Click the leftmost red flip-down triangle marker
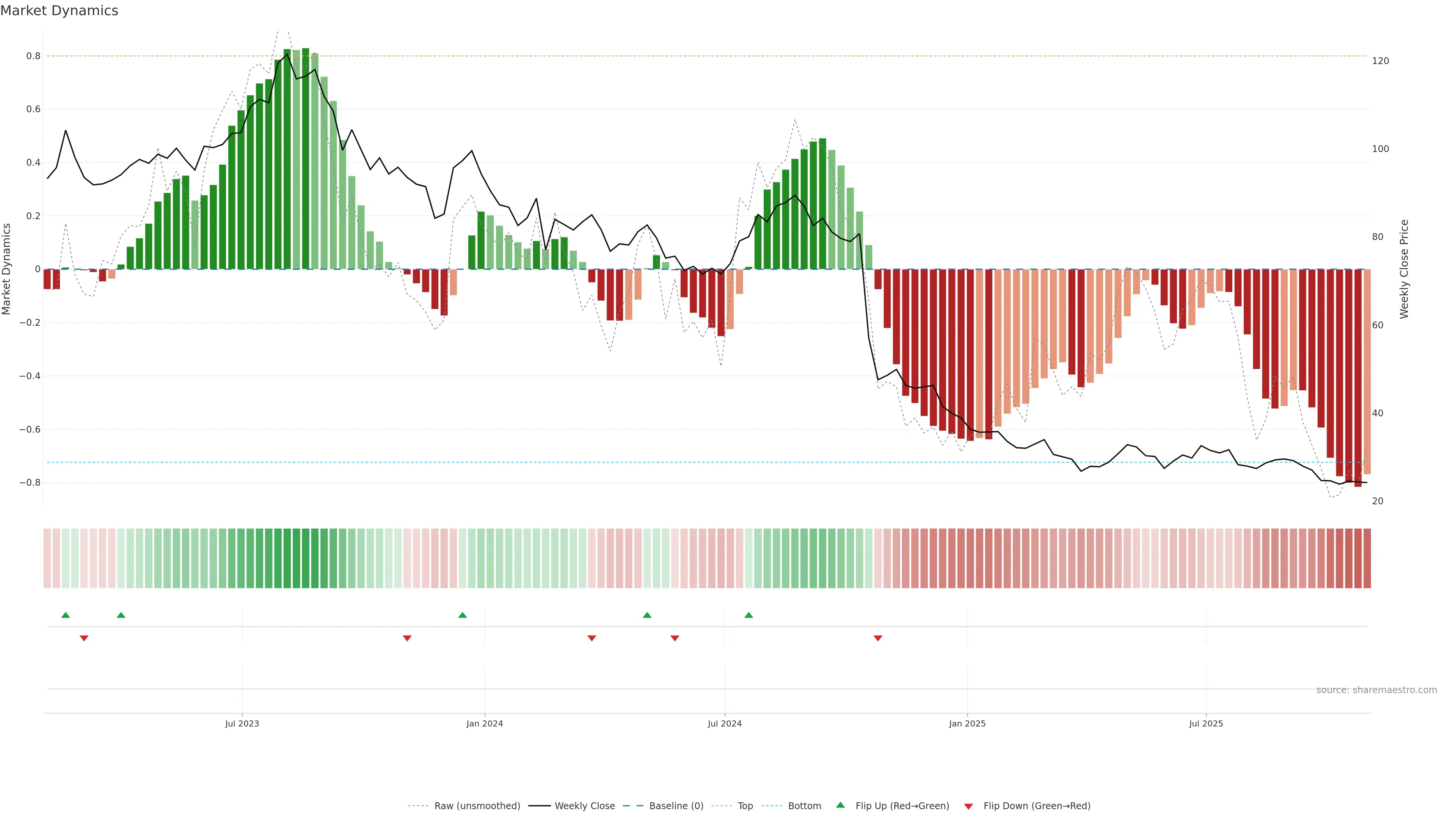 tap(84, 638)
